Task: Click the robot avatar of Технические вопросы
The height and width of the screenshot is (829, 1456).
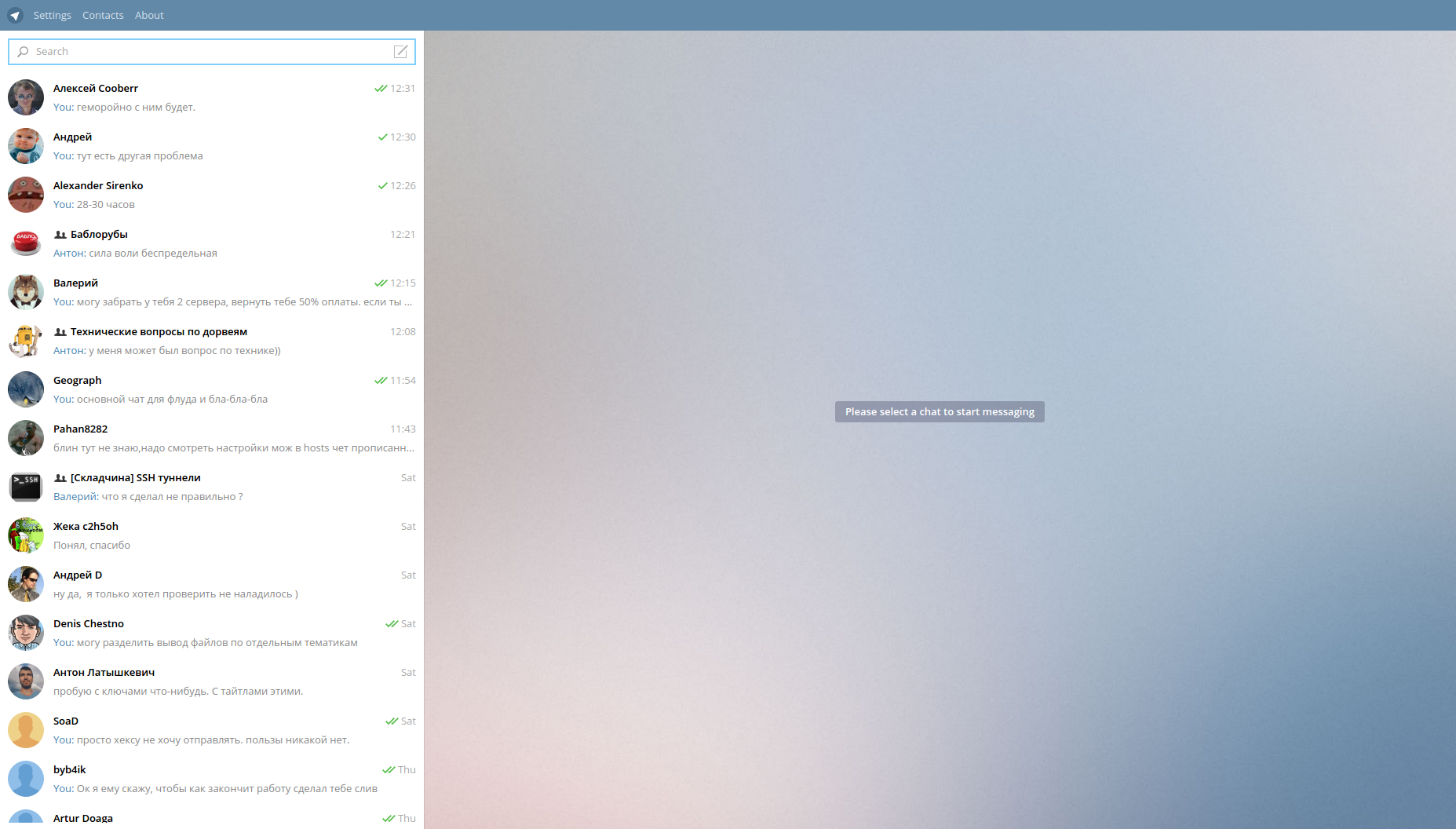Action: 26,341
